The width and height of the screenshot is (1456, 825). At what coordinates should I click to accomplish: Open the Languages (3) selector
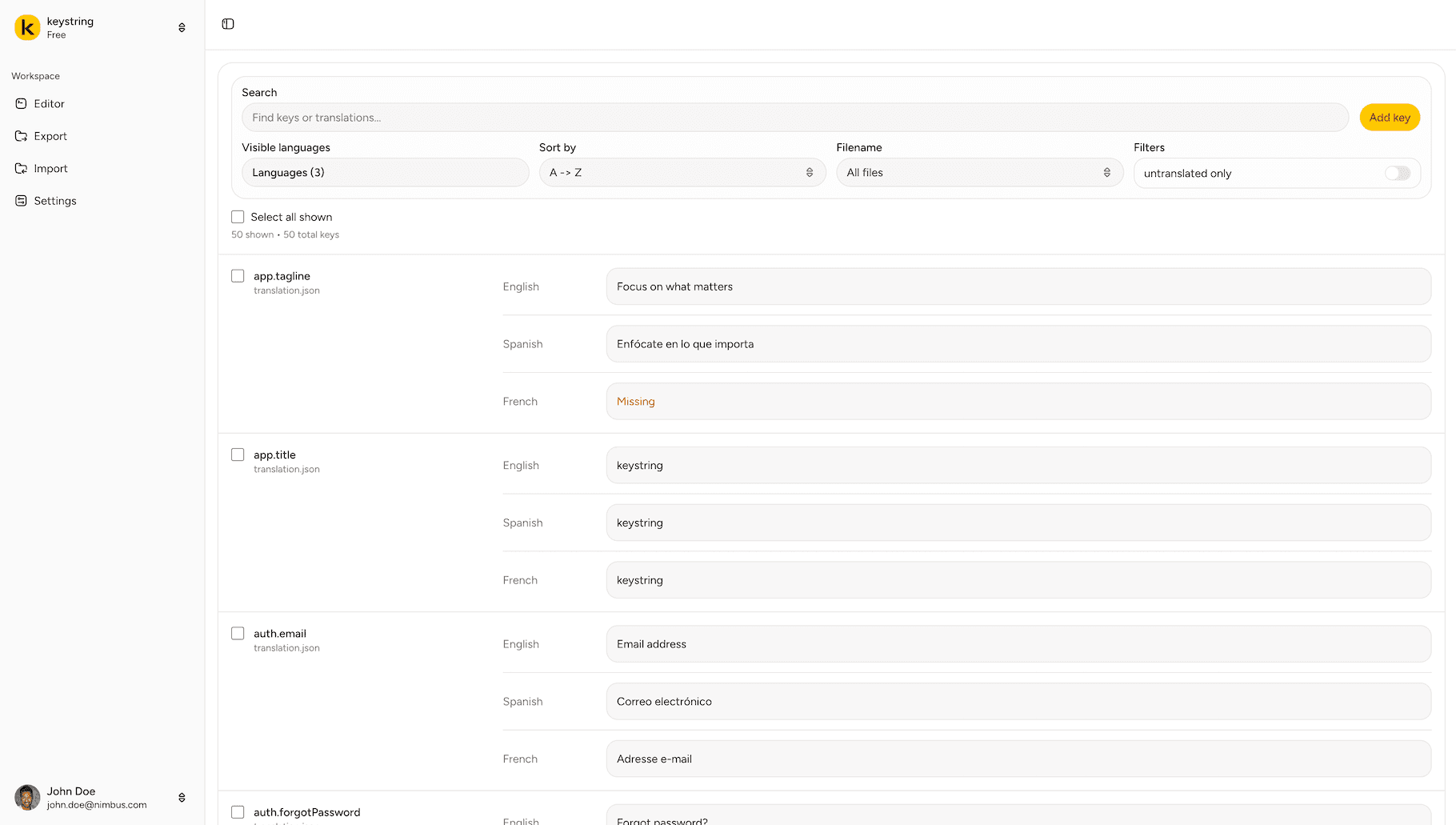[385, 172]
